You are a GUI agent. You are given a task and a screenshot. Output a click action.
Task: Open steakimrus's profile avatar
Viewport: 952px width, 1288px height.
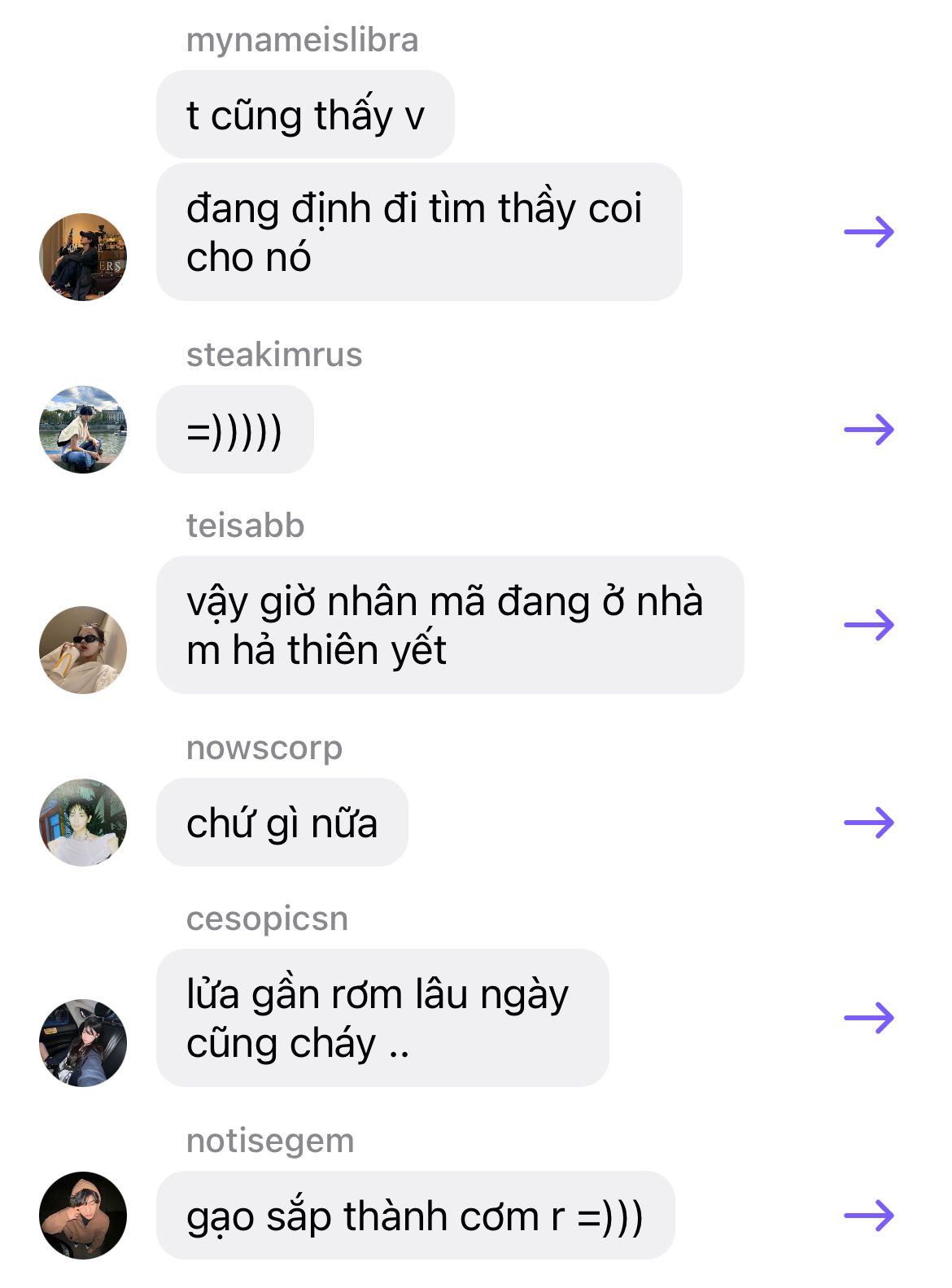83,430
